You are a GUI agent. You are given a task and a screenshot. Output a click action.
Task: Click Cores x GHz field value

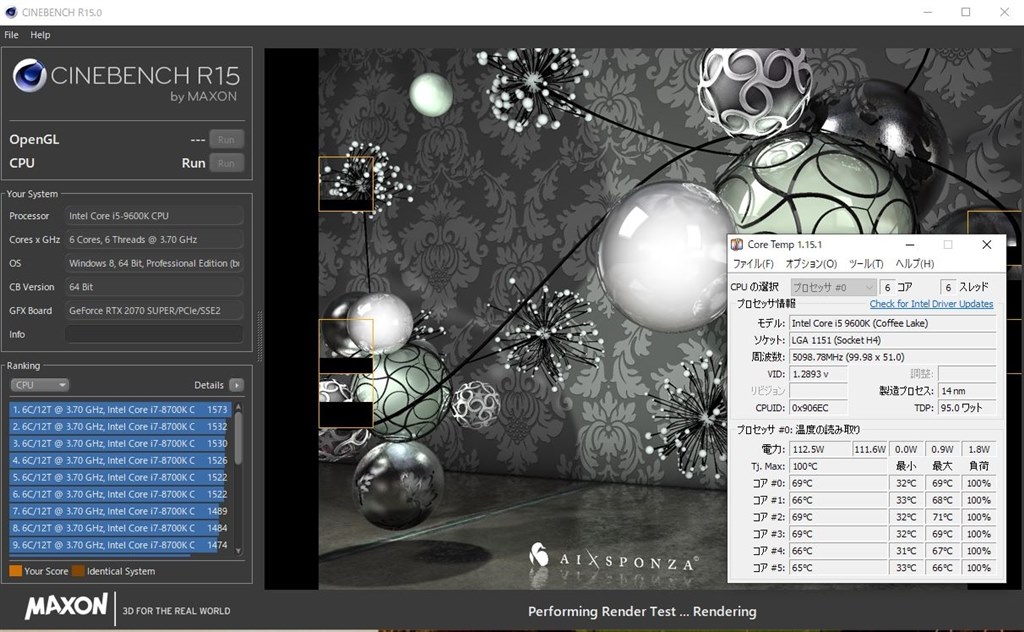point(154,240)
